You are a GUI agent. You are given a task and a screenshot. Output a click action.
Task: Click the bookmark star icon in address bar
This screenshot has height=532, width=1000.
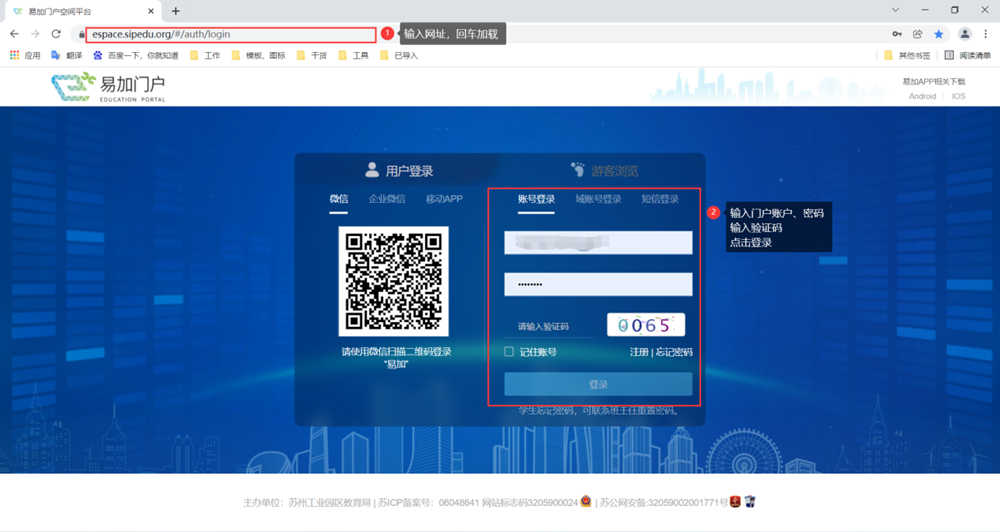click(938, 34)
